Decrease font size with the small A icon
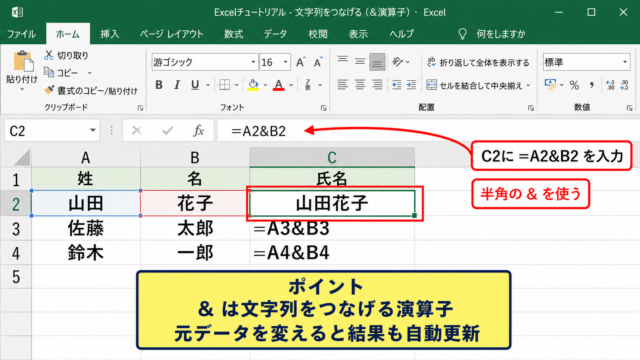Image resolution: width=640 pixels, height=360 pixels. [318, 62]
